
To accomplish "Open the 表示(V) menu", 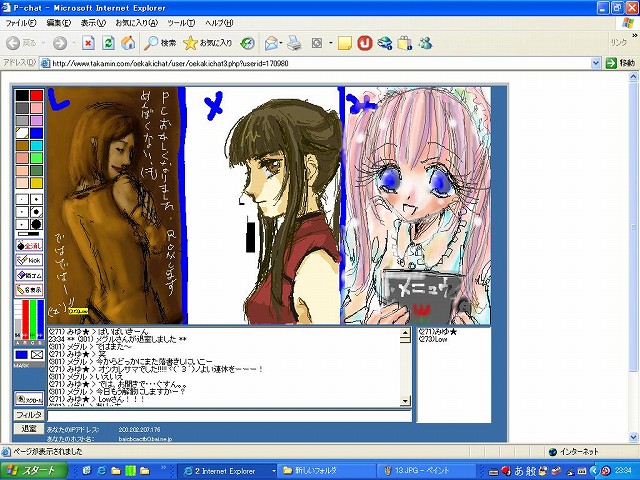I will click(93, 23).
